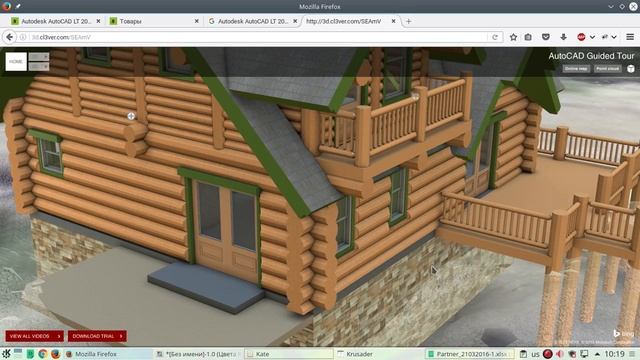Click VIEW ALL VIDEOS button

[35, 336]
